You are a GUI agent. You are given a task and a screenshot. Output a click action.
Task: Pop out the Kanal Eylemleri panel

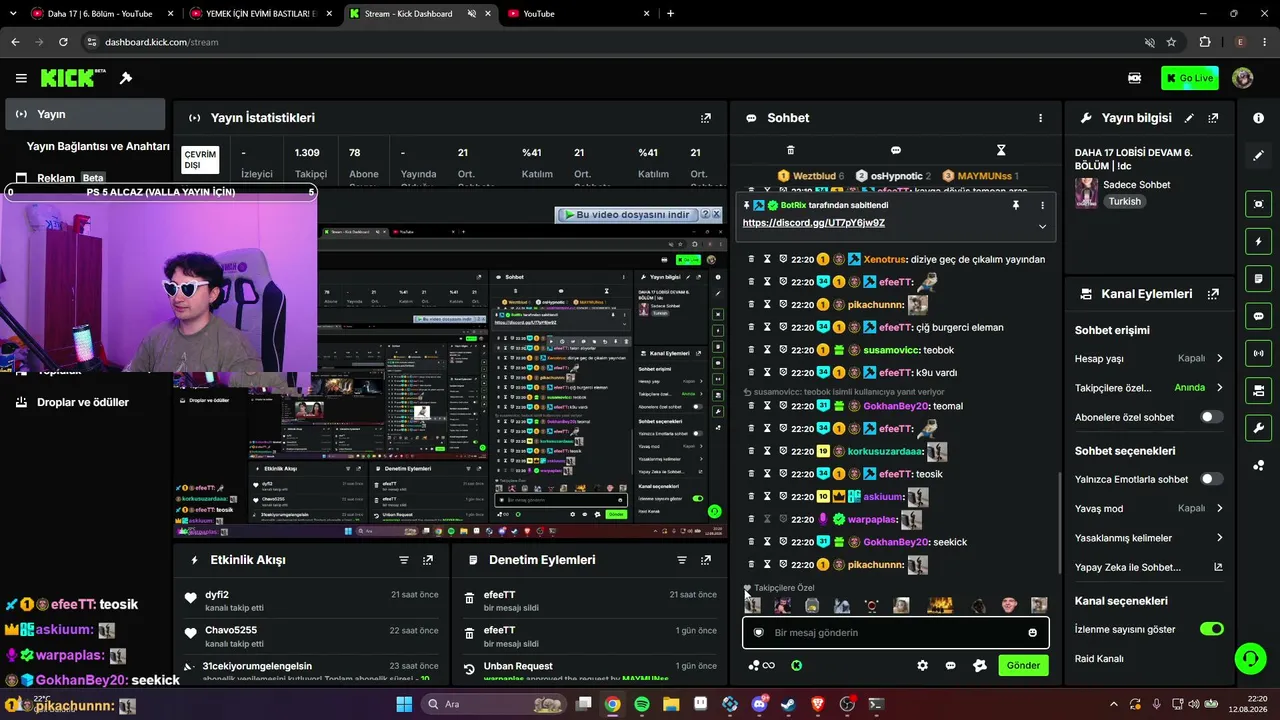[1213, 294]
